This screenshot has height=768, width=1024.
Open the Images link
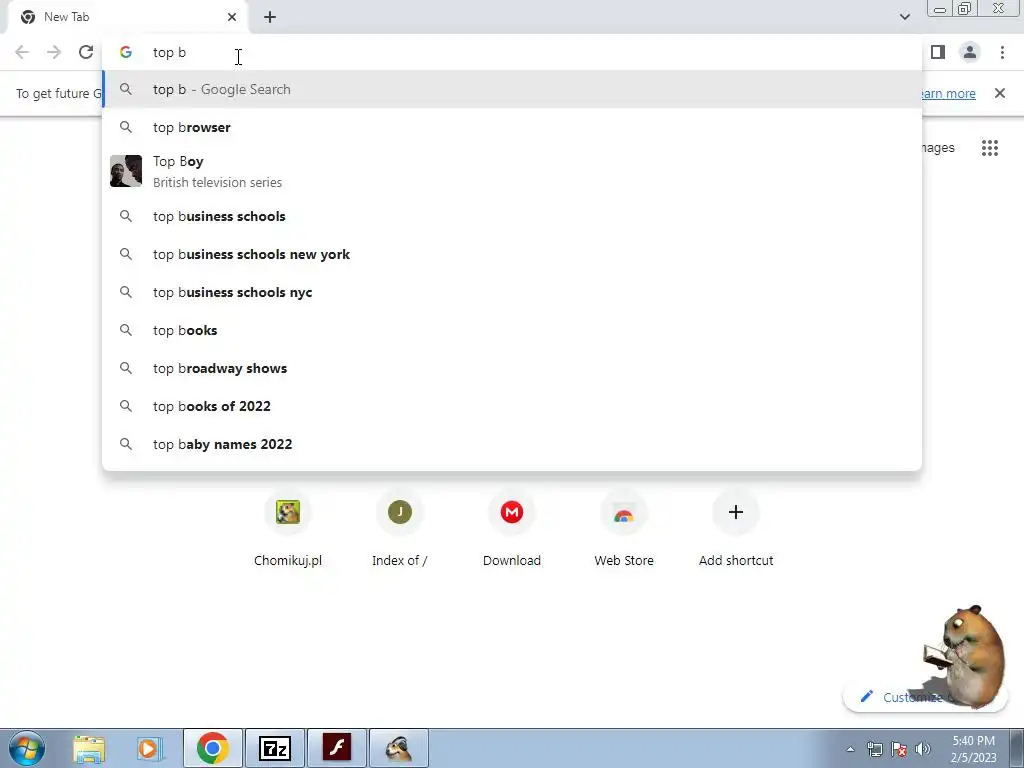tap(938, 148)
